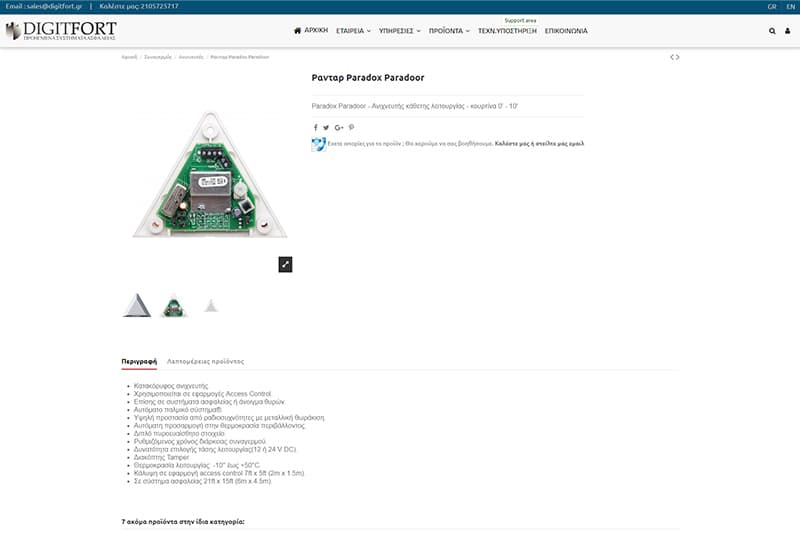
Task: Open the search magnifier icon
Action: point(772,31)
